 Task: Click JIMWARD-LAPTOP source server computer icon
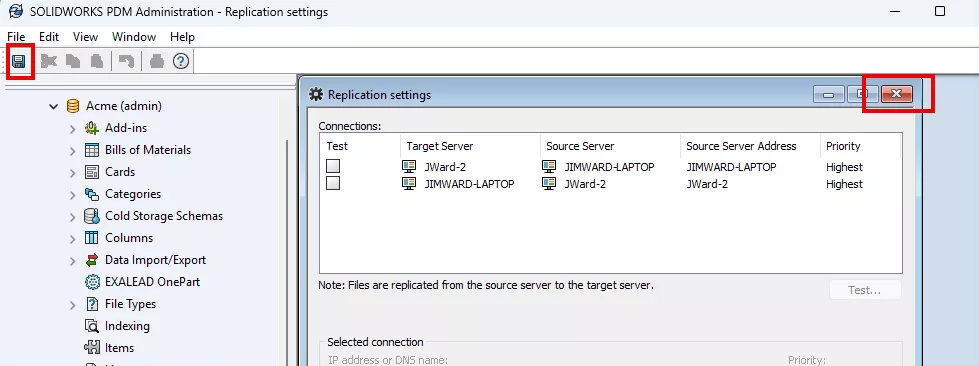coord(549,167)
